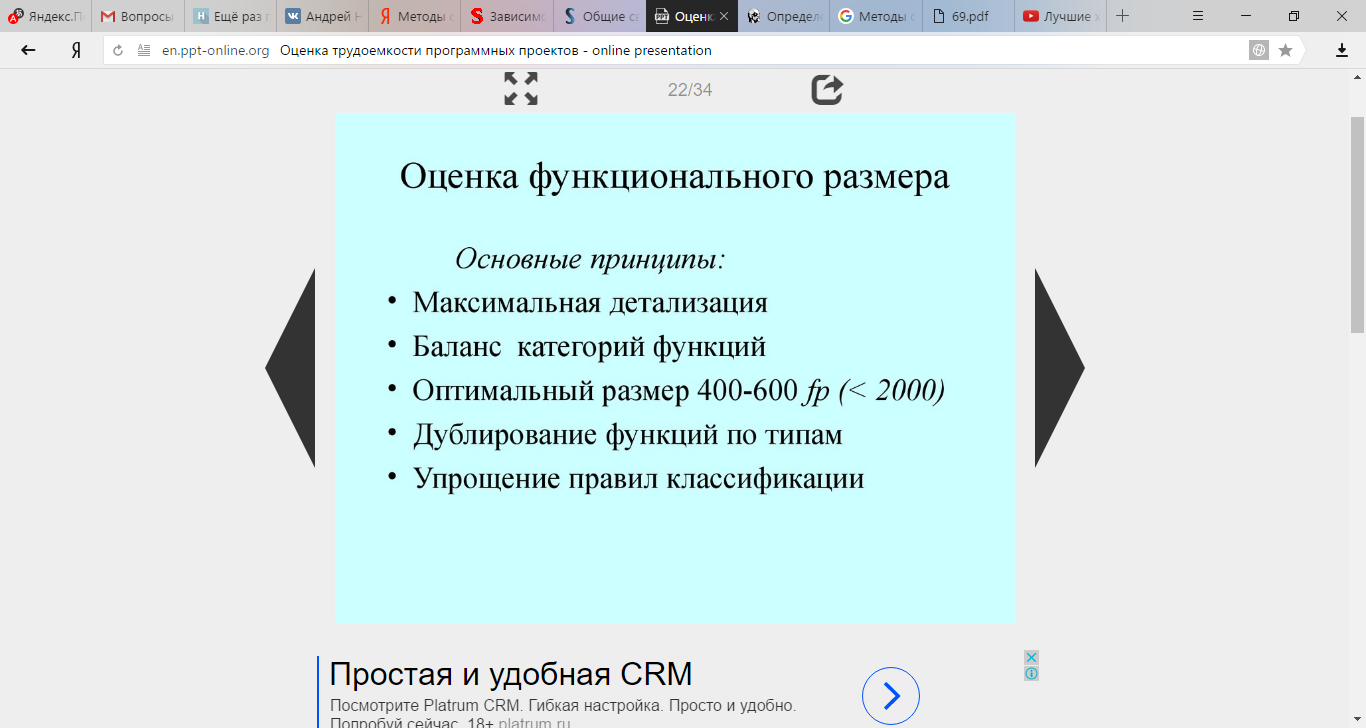Image resolution: width=1366 pixels, height=728 pixels.
Task: Open a new browser tab with plus
Action: click(x=1122, y=16)
